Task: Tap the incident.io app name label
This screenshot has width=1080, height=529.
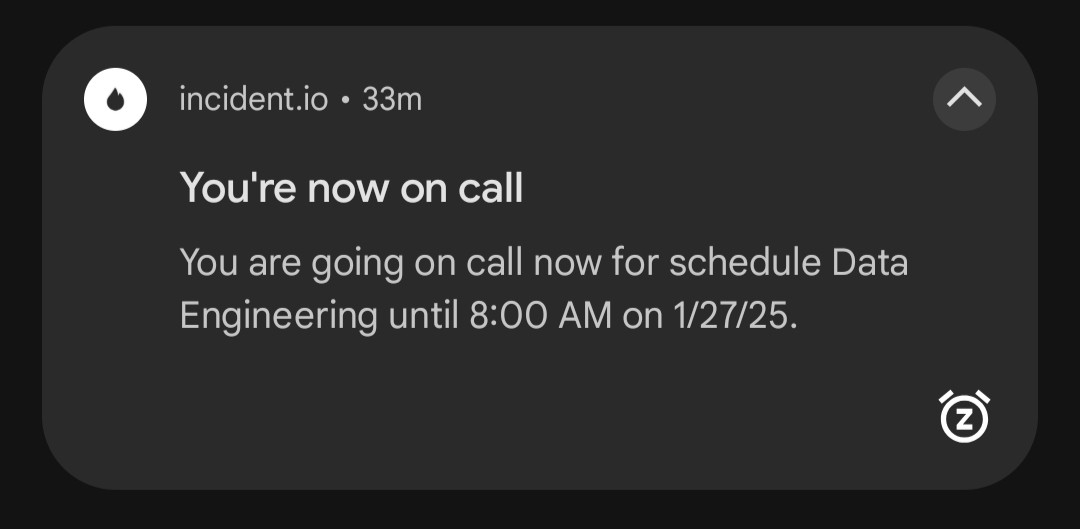Action: [253, 100]
